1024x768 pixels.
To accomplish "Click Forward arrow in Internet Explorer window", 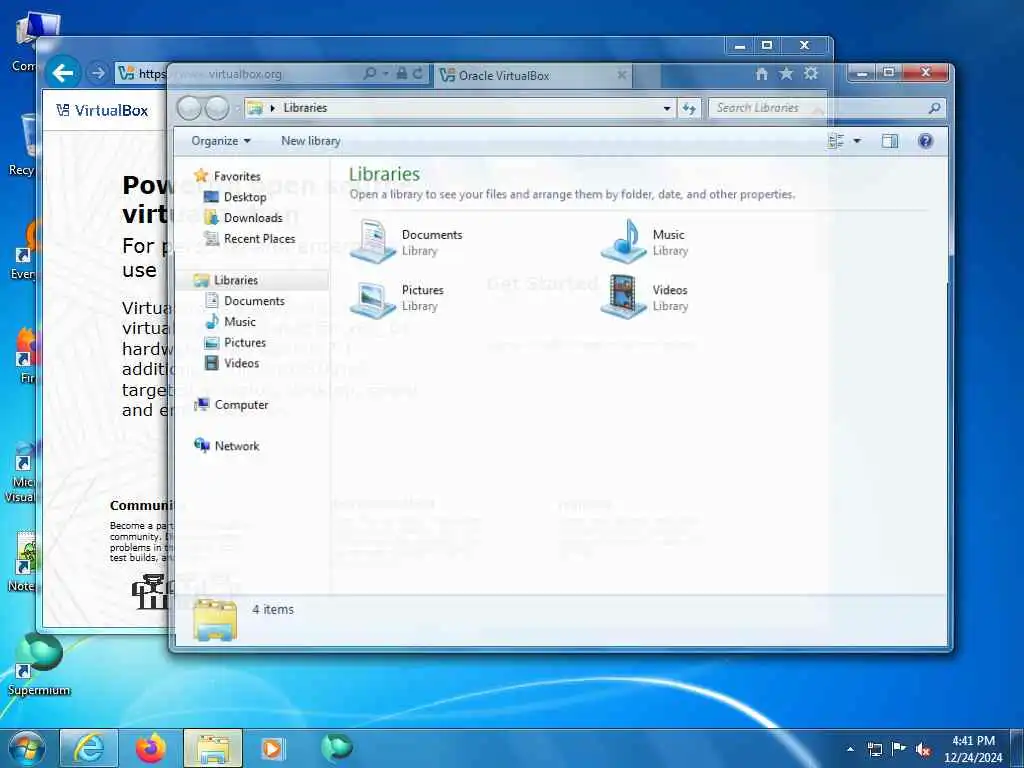I will pos(97,72).
